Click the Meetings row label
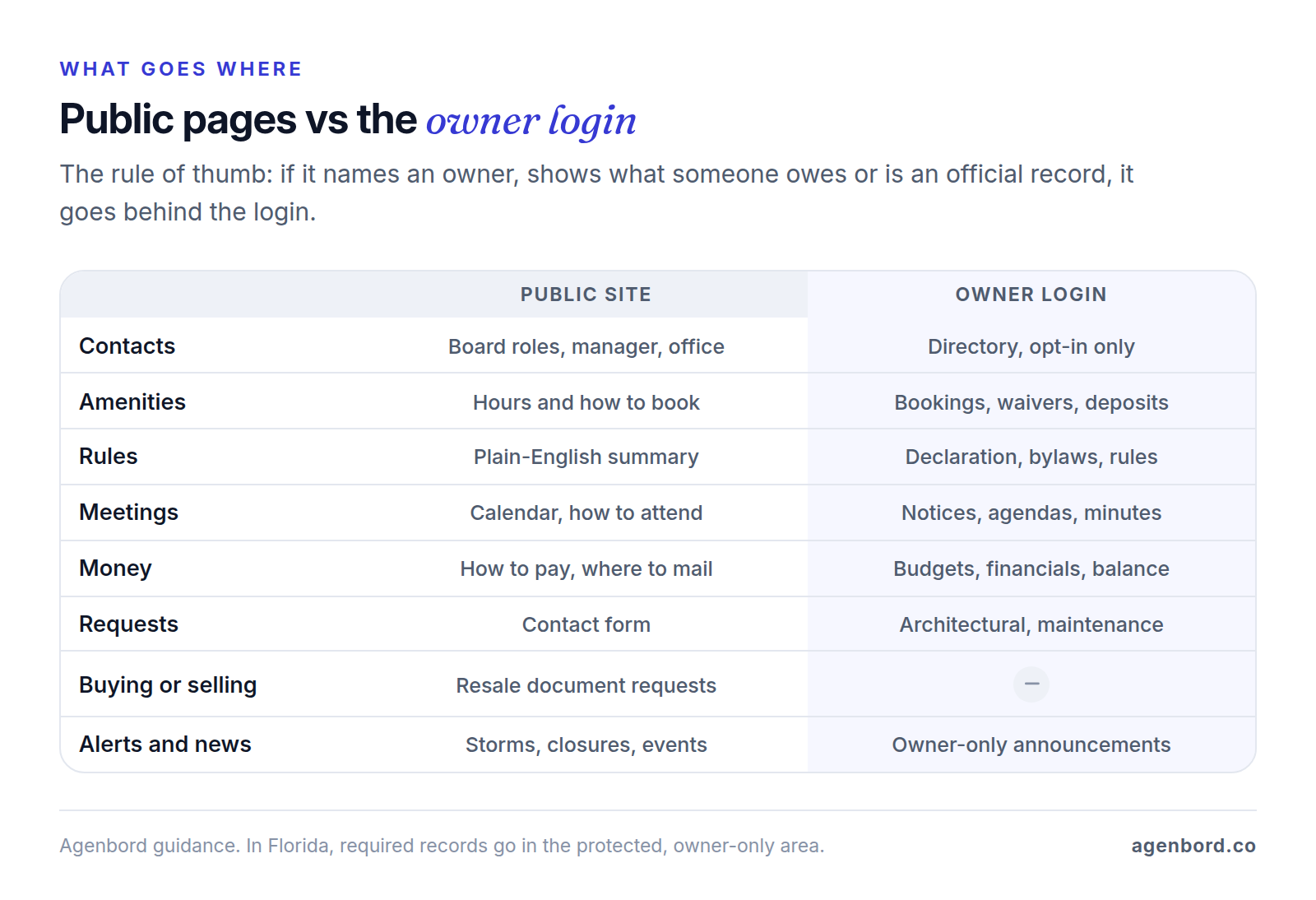1316x900 pixels. tap(128, 513)
